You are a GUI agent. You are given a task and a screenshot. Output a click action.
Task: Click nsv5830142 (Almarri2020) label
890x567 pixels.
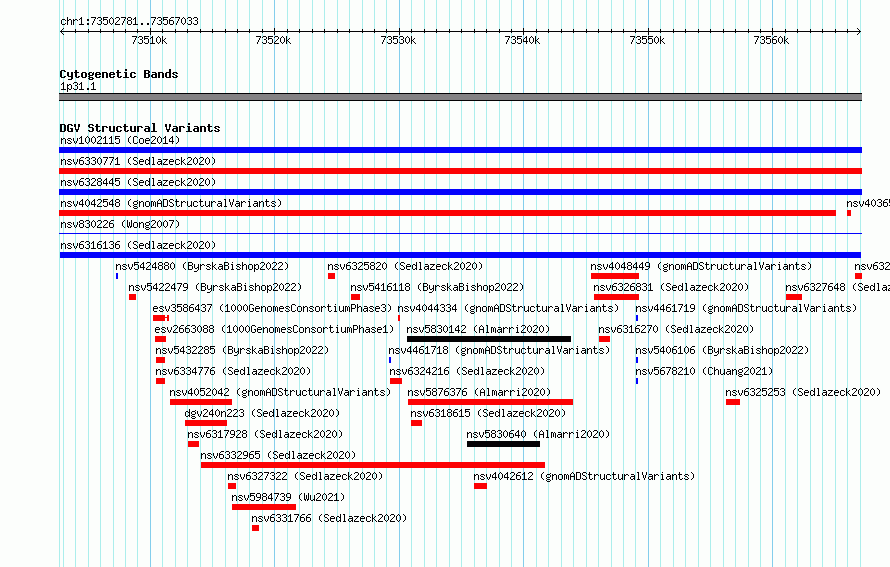pyautogui.click(x=478, y=329)
